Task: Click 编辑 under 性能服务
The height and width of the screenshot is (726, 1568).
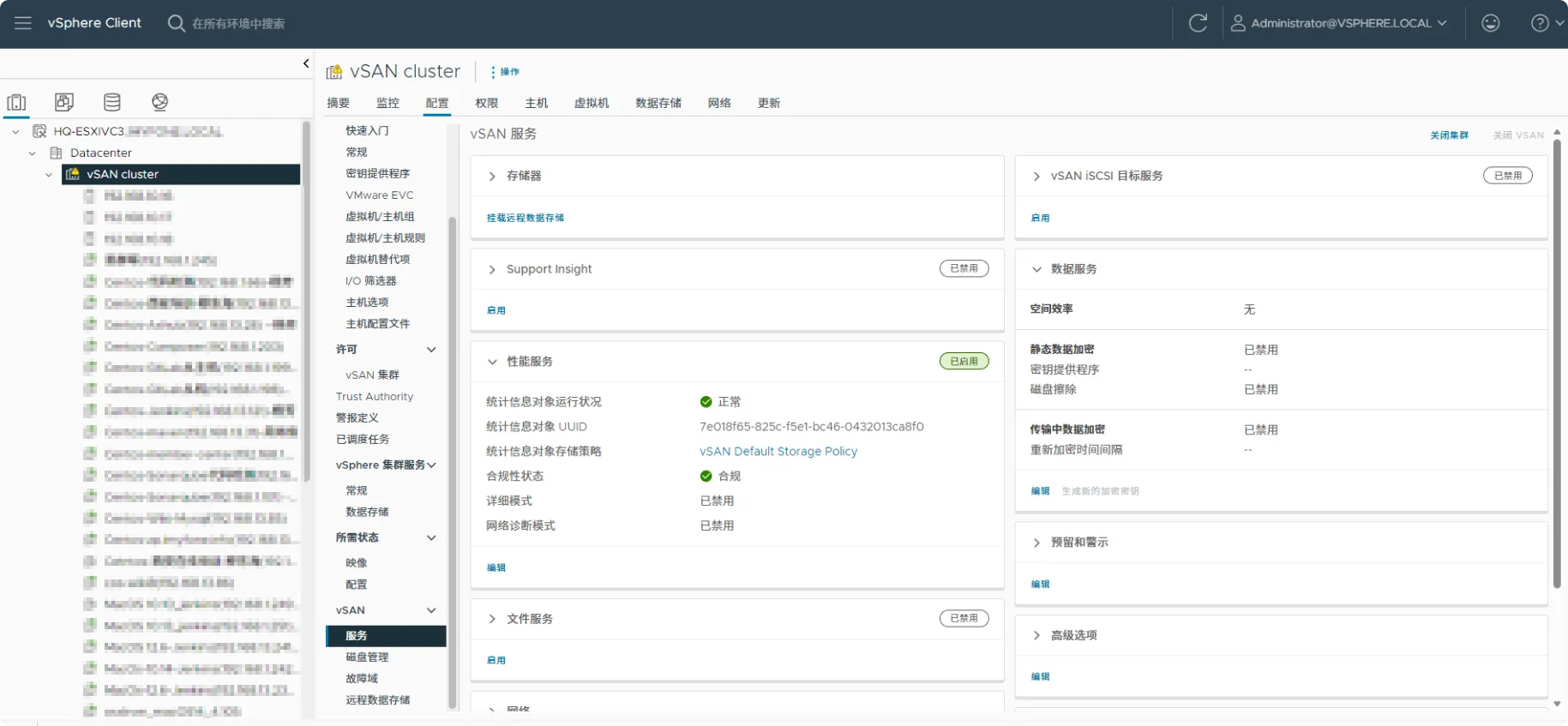Action: click(x=496, y=567)
